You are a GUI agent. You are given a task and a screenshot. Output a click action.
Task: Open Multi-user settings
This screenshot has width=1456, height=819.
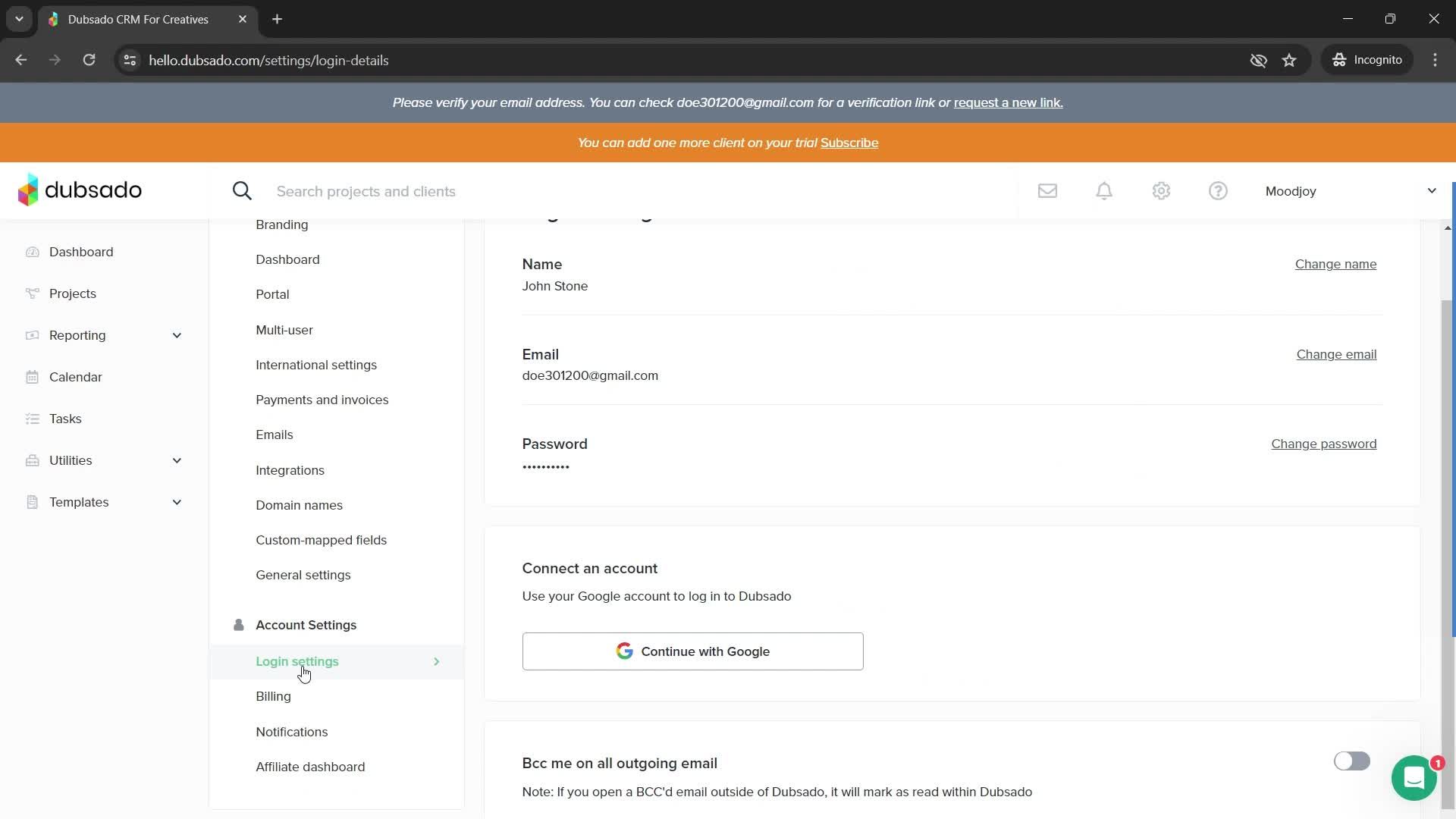[284, 330]
